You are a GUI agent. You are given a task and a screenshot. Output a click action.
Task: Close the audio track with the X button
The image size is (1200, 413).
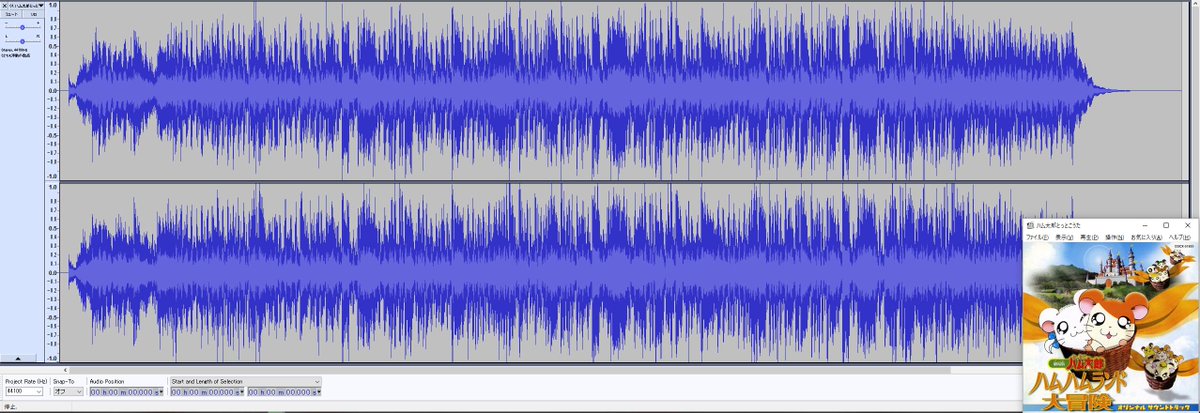point(3,5)
